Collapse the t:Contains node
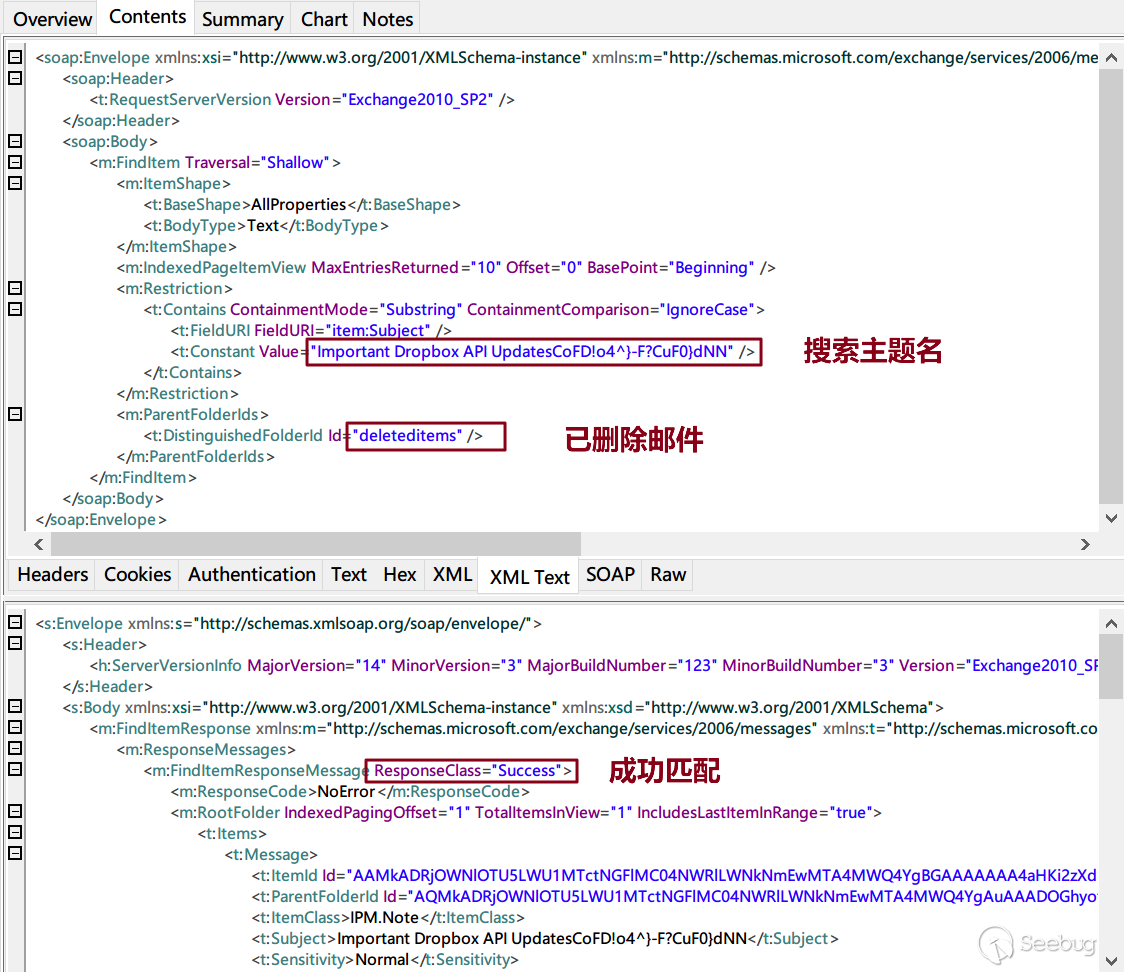1124x972 pixels. coord(15,308)
